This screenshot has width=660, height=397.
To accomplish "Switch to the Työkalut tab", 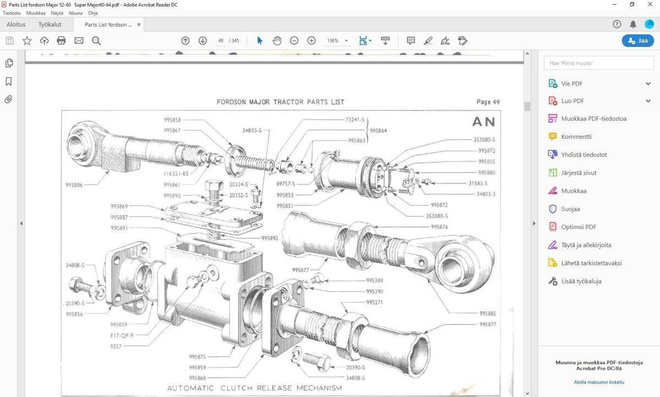I will pyautogui.click(x=50, y=24).
